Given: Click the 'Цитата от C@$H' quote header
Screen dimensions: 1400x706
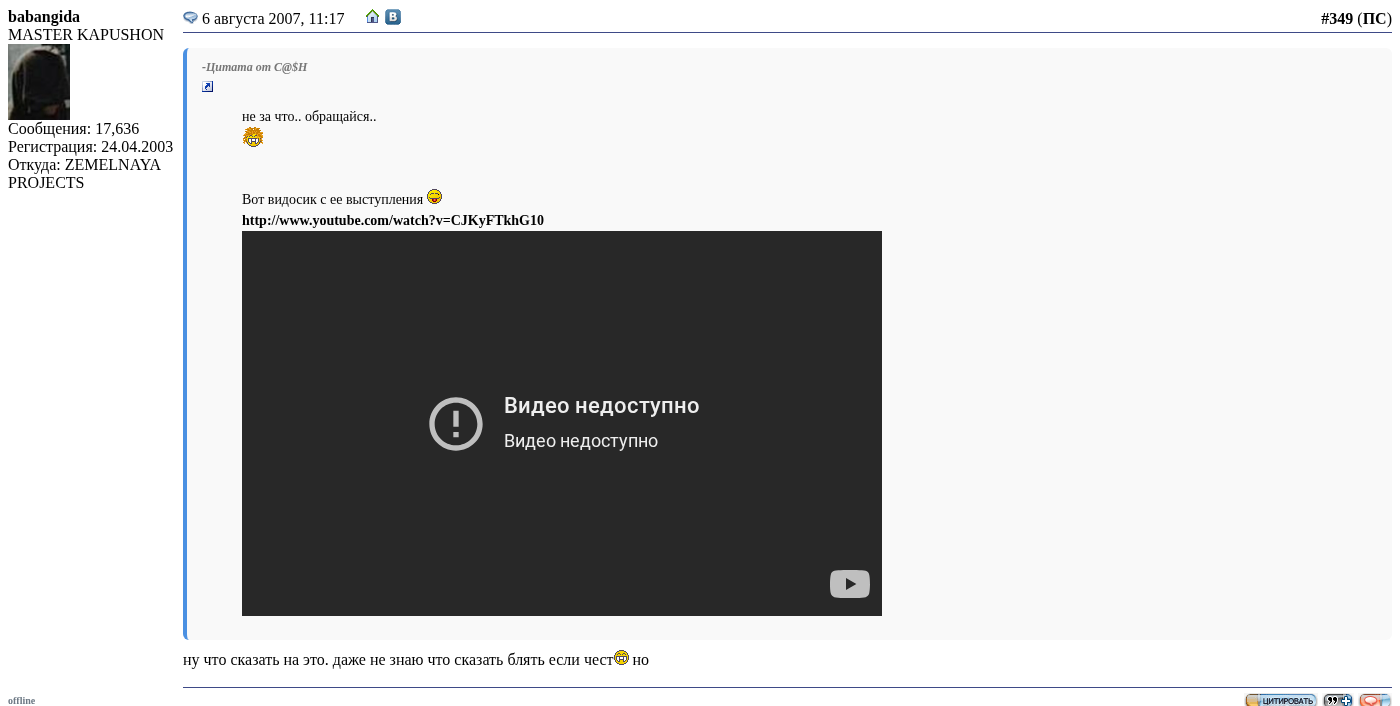Looking at the screenshot, I should click(x=254, y=67).
